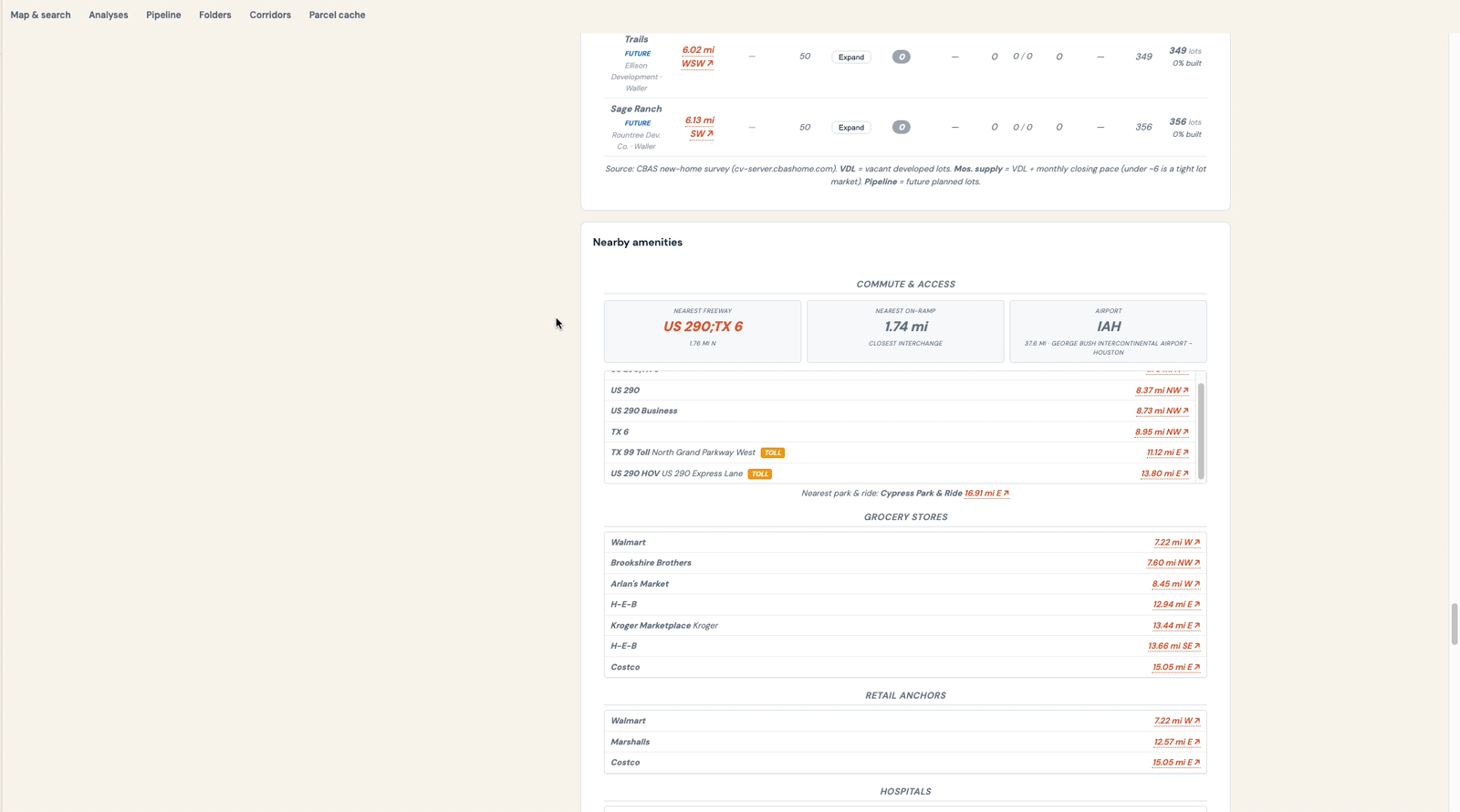
Task: Open the 6.13 mi SW distance link
Action: [700, 127]
